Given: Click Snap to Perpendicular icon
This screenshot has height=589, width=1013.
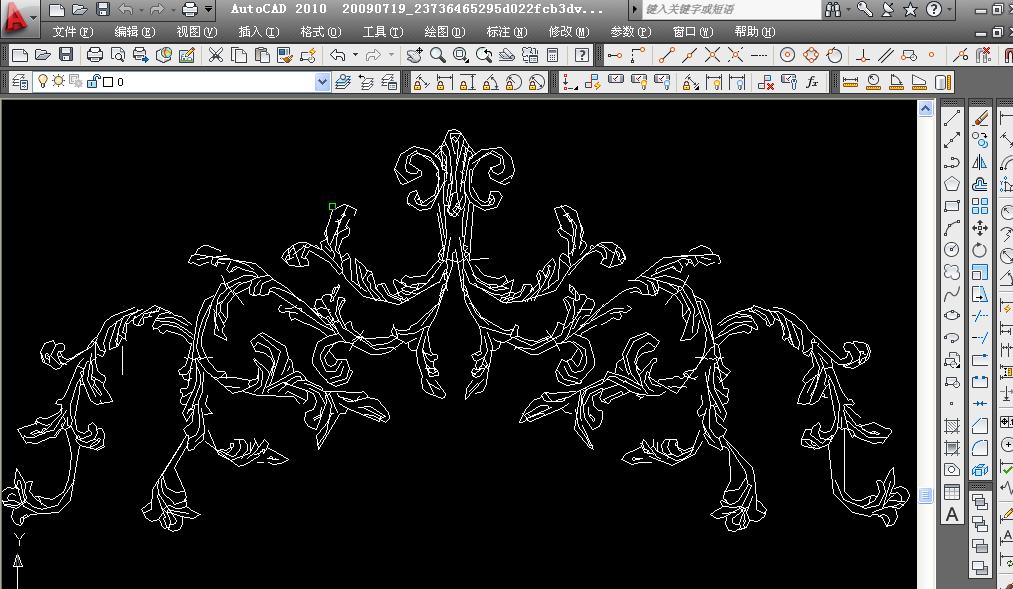Looking at the screenshot, I should tap(862, 55).
